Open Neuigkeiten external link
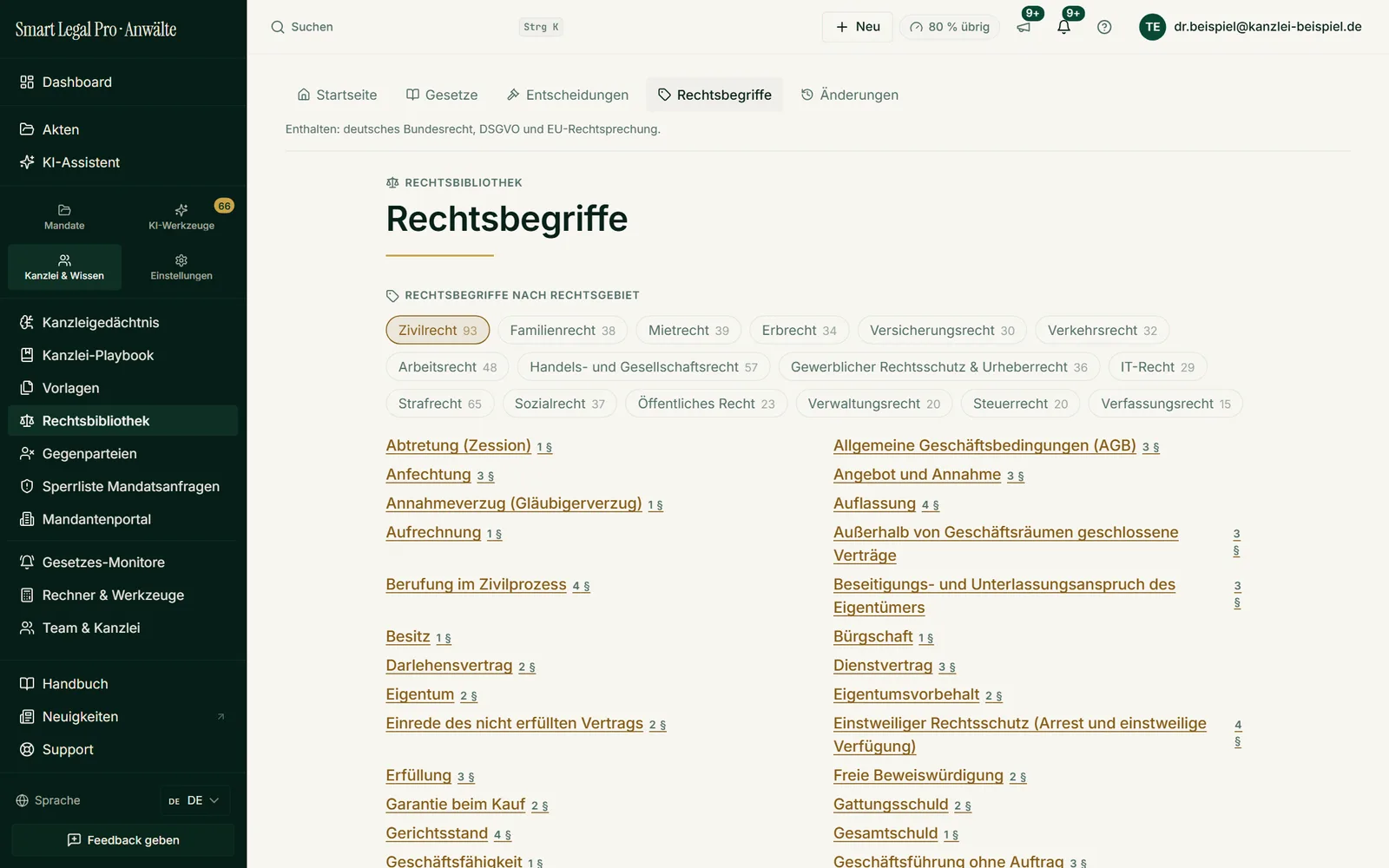The image size is (1389, 868). pos(123,717)
